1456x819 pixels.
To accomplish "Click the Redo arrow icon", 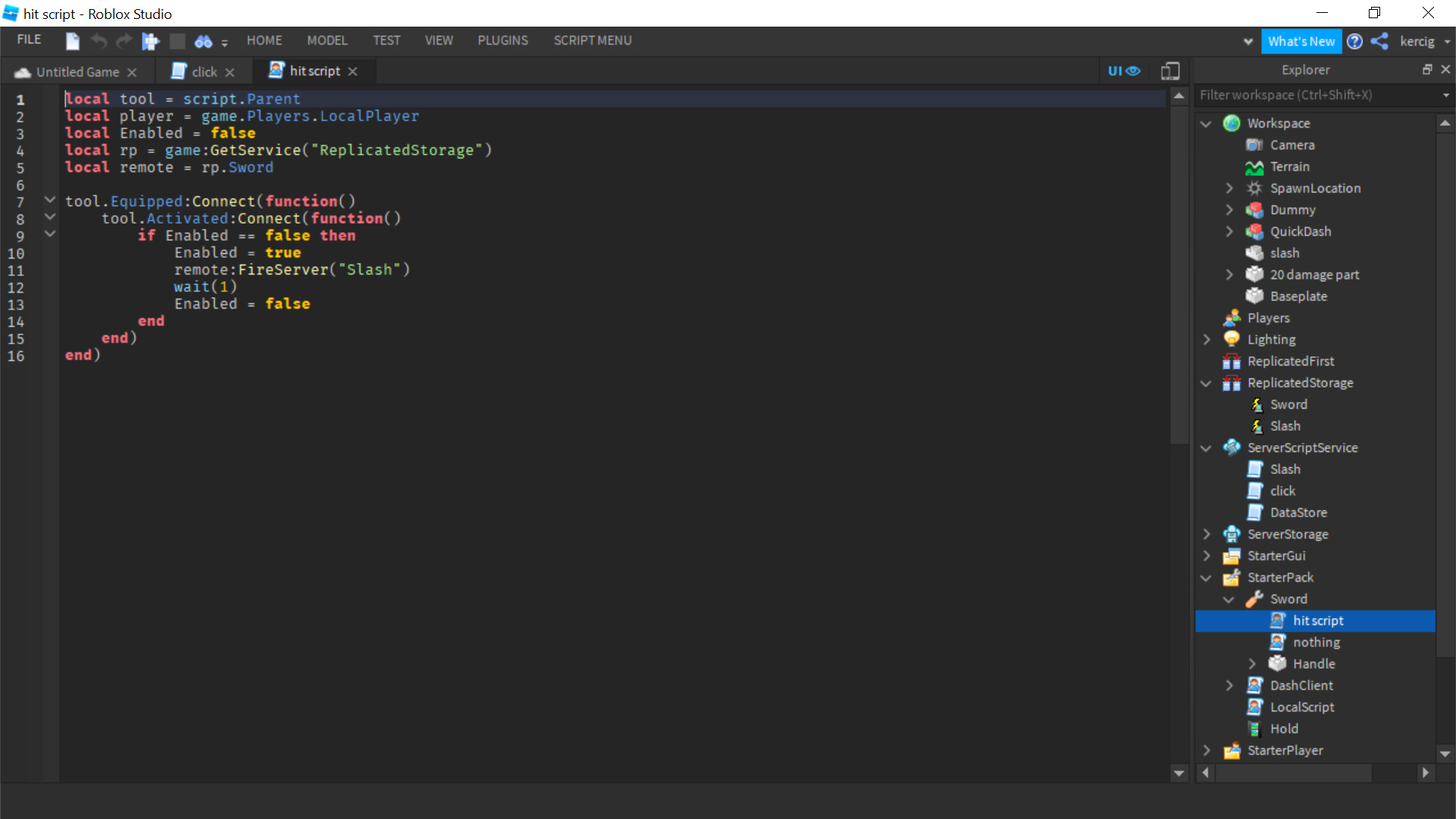I will [124, 41].
